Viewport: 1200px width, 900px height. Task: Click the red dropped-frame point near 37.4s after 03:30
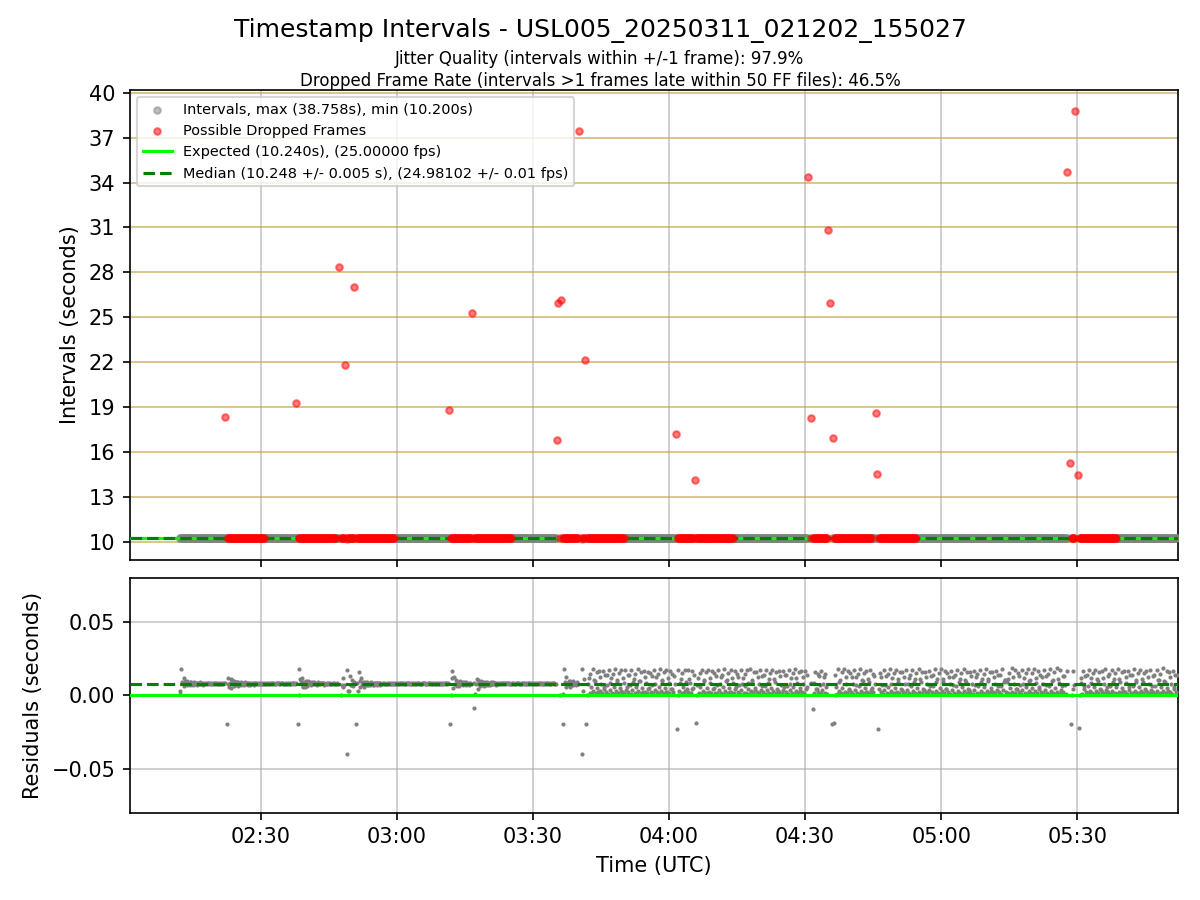coord(579,131)
